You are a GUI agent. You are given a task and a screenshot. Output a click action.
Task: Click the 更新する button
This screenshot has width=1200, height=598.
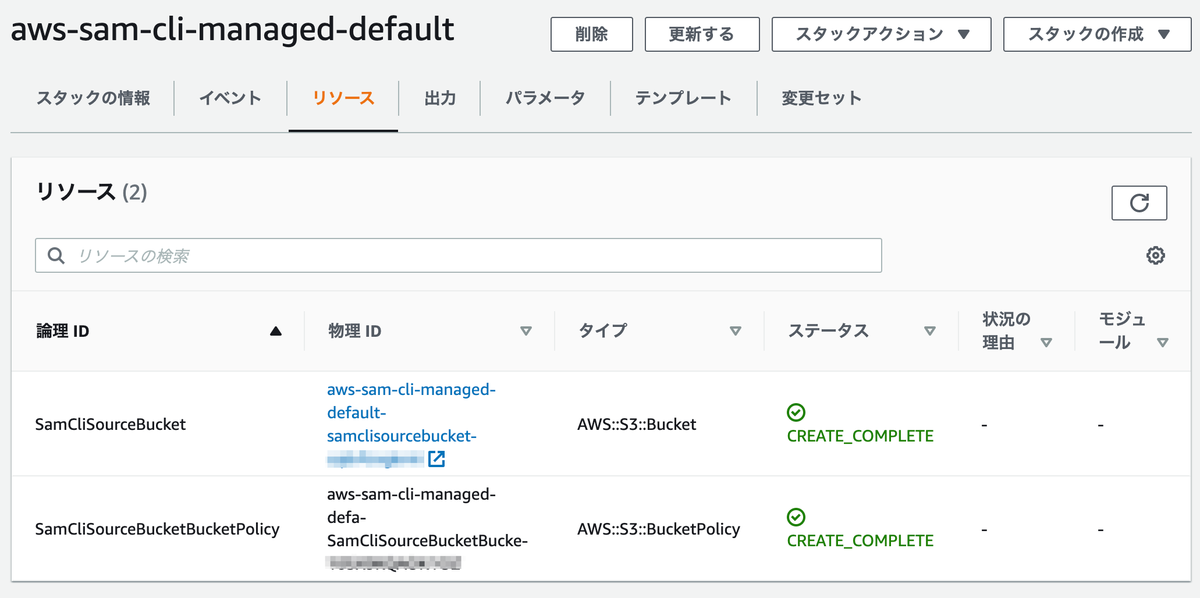click(x=699, y=34)
